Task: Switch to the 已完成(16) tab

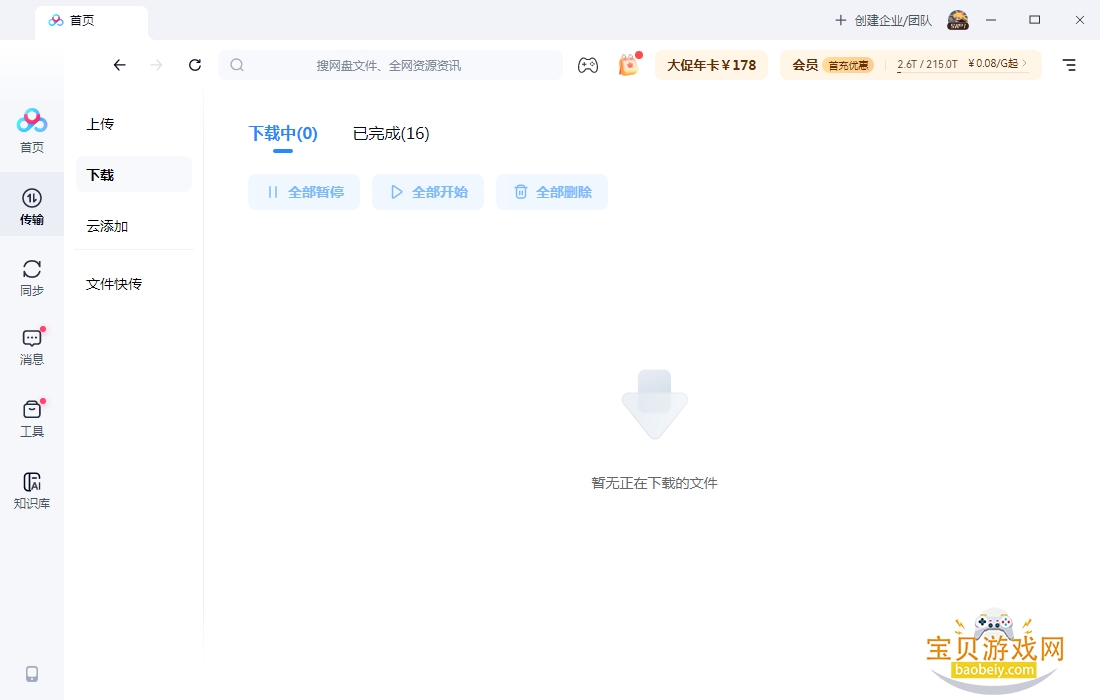Action: pyautogui.click(x=391, y=133)
